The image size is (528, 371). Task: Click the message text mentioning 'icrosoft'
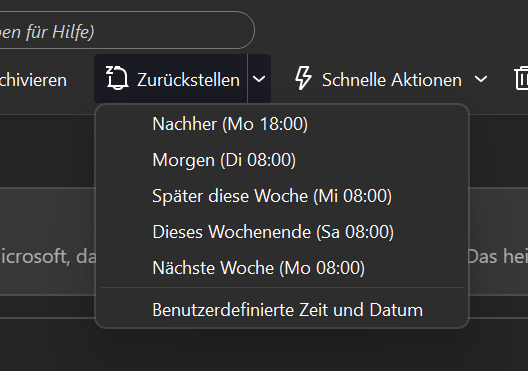48,257
